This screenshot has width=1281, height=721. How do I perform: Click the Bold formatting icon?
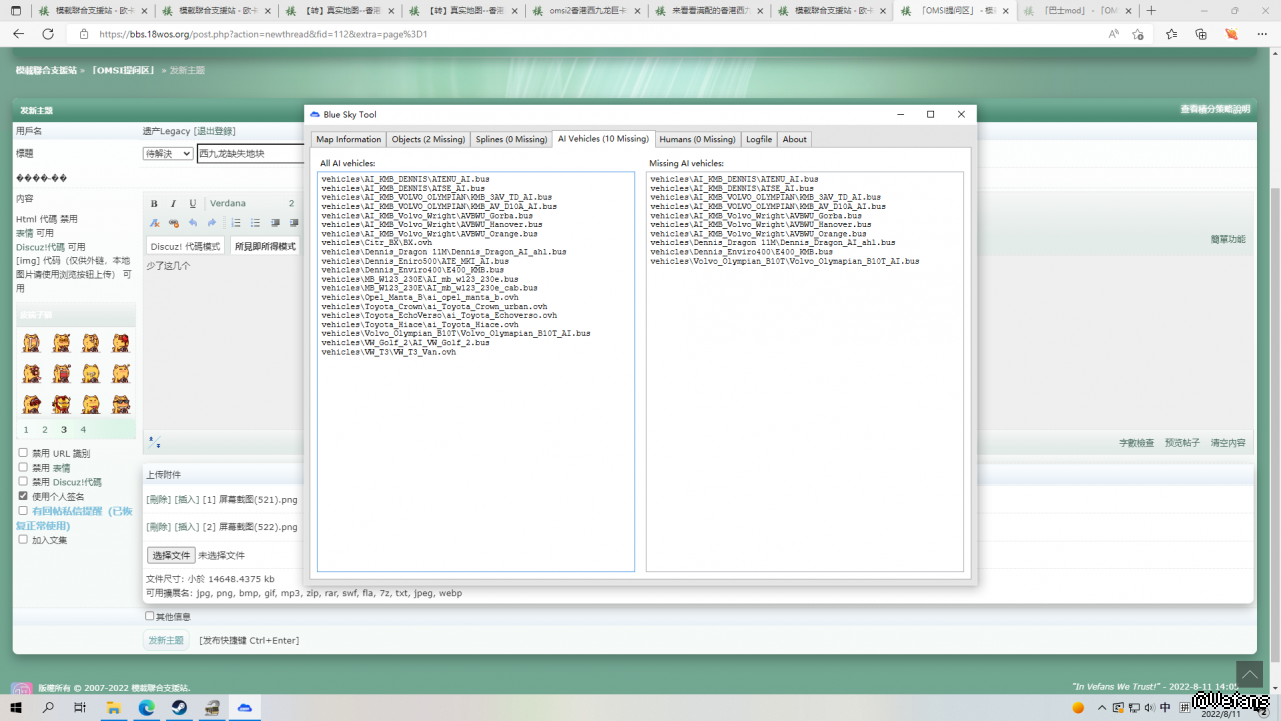[x=154, y=204]
